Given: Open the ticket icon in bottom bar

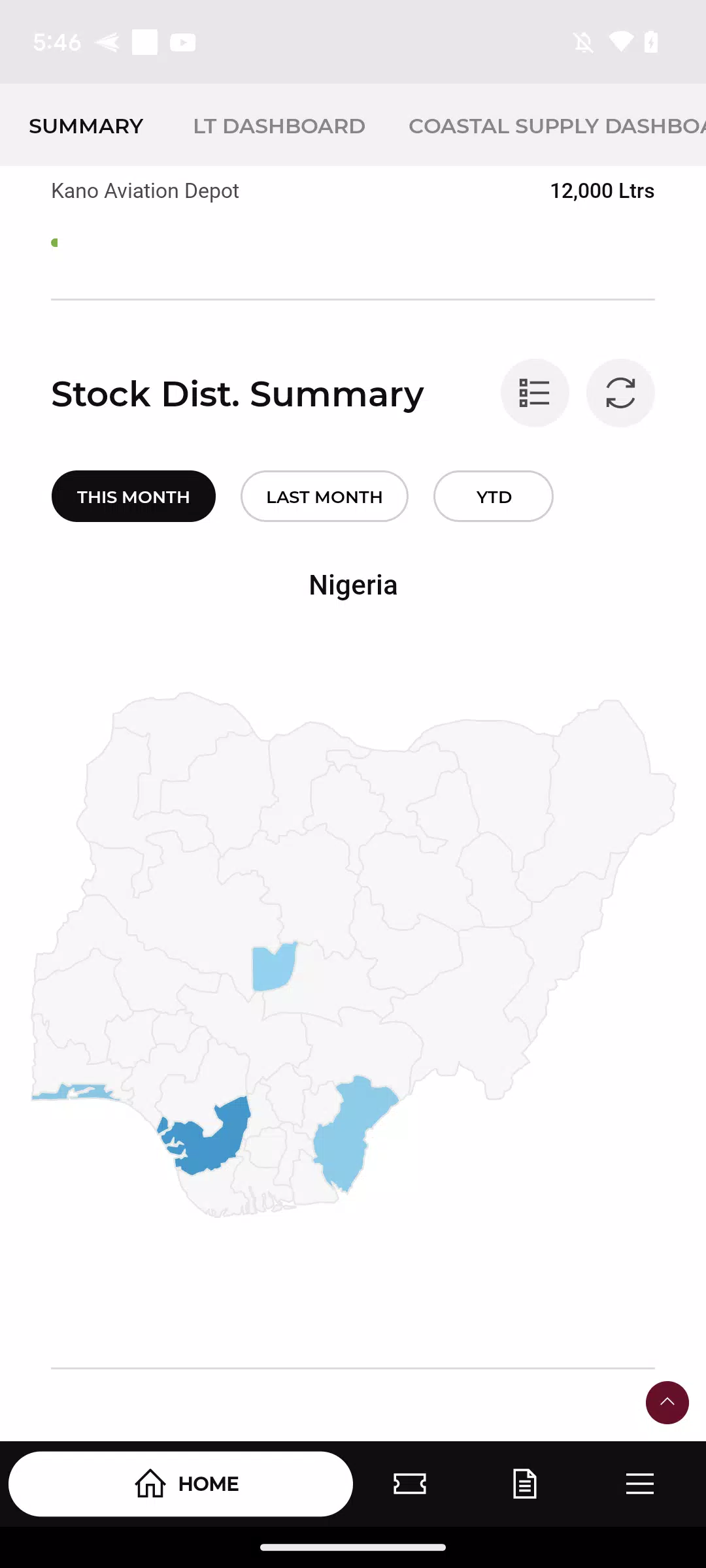Looking at the screenshot, I should 410,1484.
